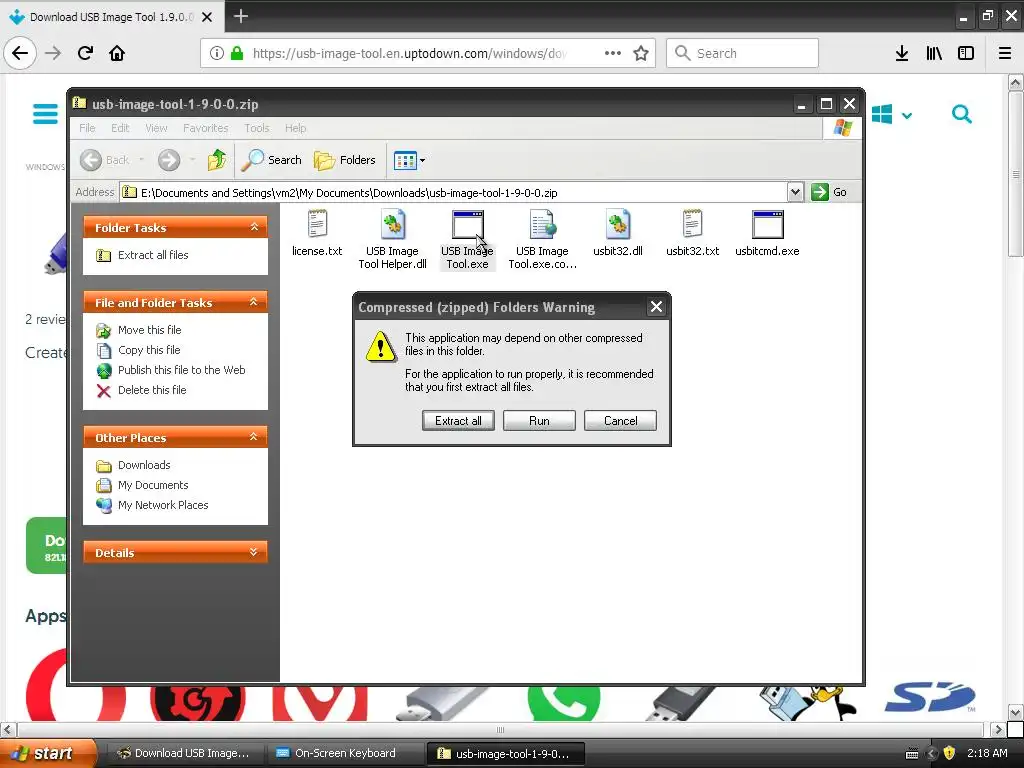Expand the Details panel
The image size is (1024, 768).
(x=254, y=552)
